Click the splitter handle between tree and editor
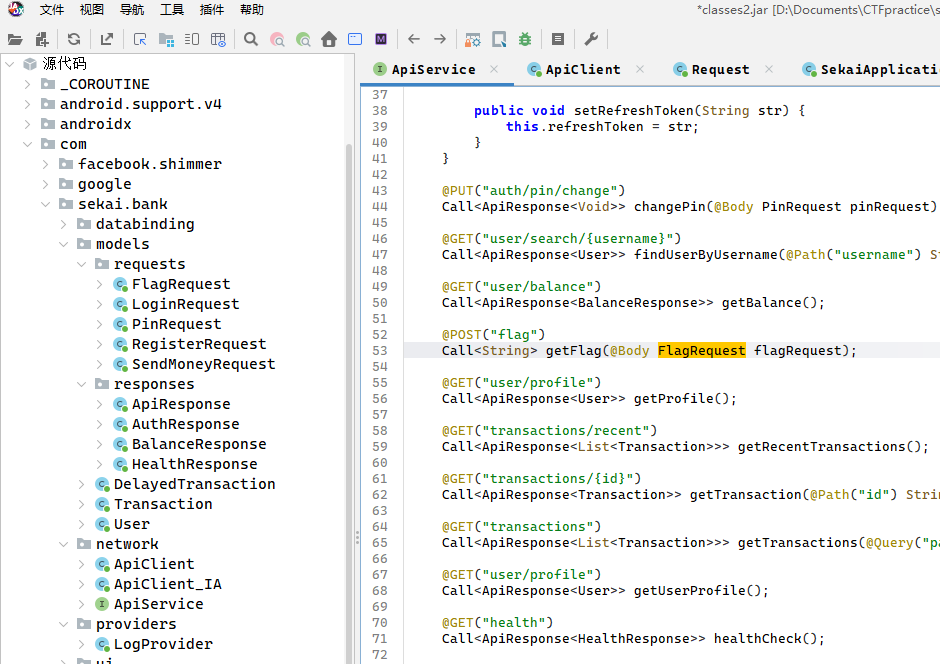The height and width of the screenshot is (664, 940). click(x=357, y=538)
